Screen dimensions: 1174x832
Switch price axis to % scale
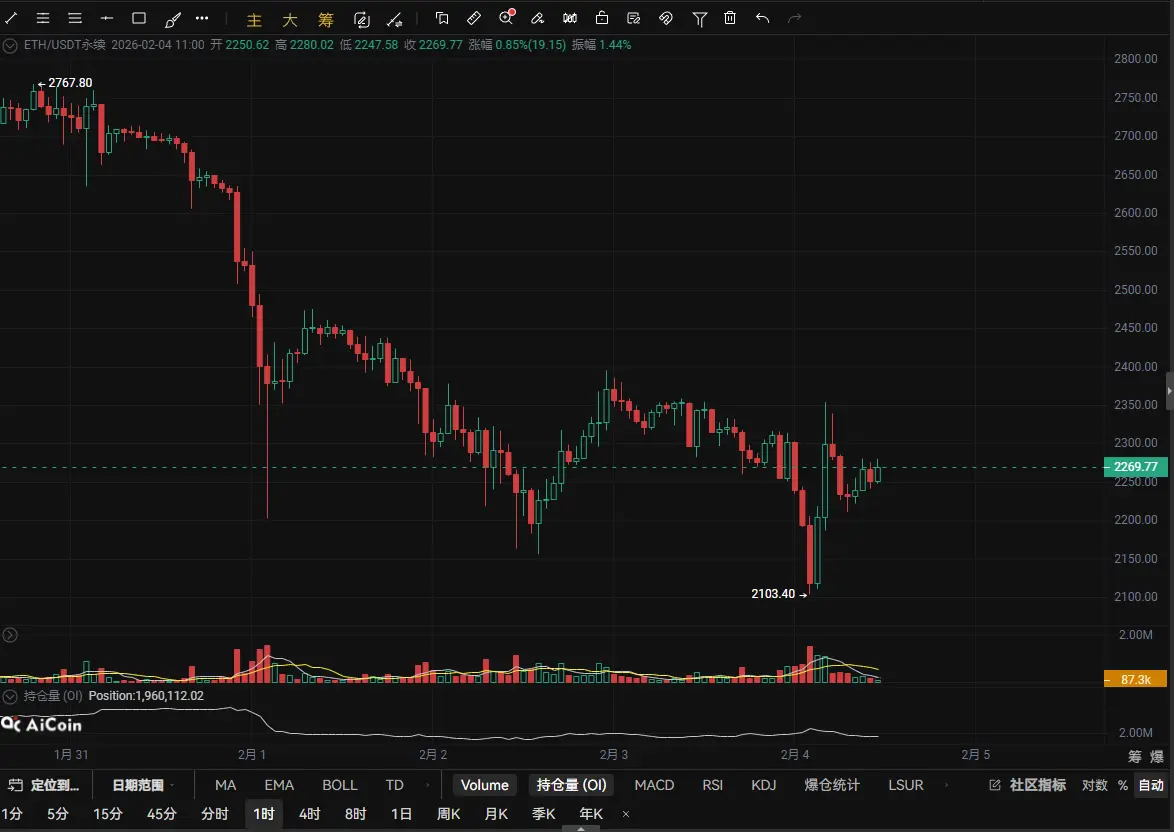[x=1123, y=785]
